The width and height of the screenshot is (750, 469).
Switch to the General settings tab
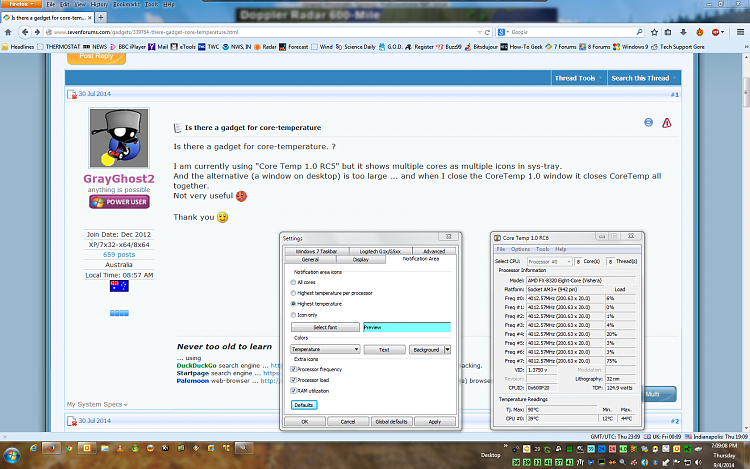310,259
